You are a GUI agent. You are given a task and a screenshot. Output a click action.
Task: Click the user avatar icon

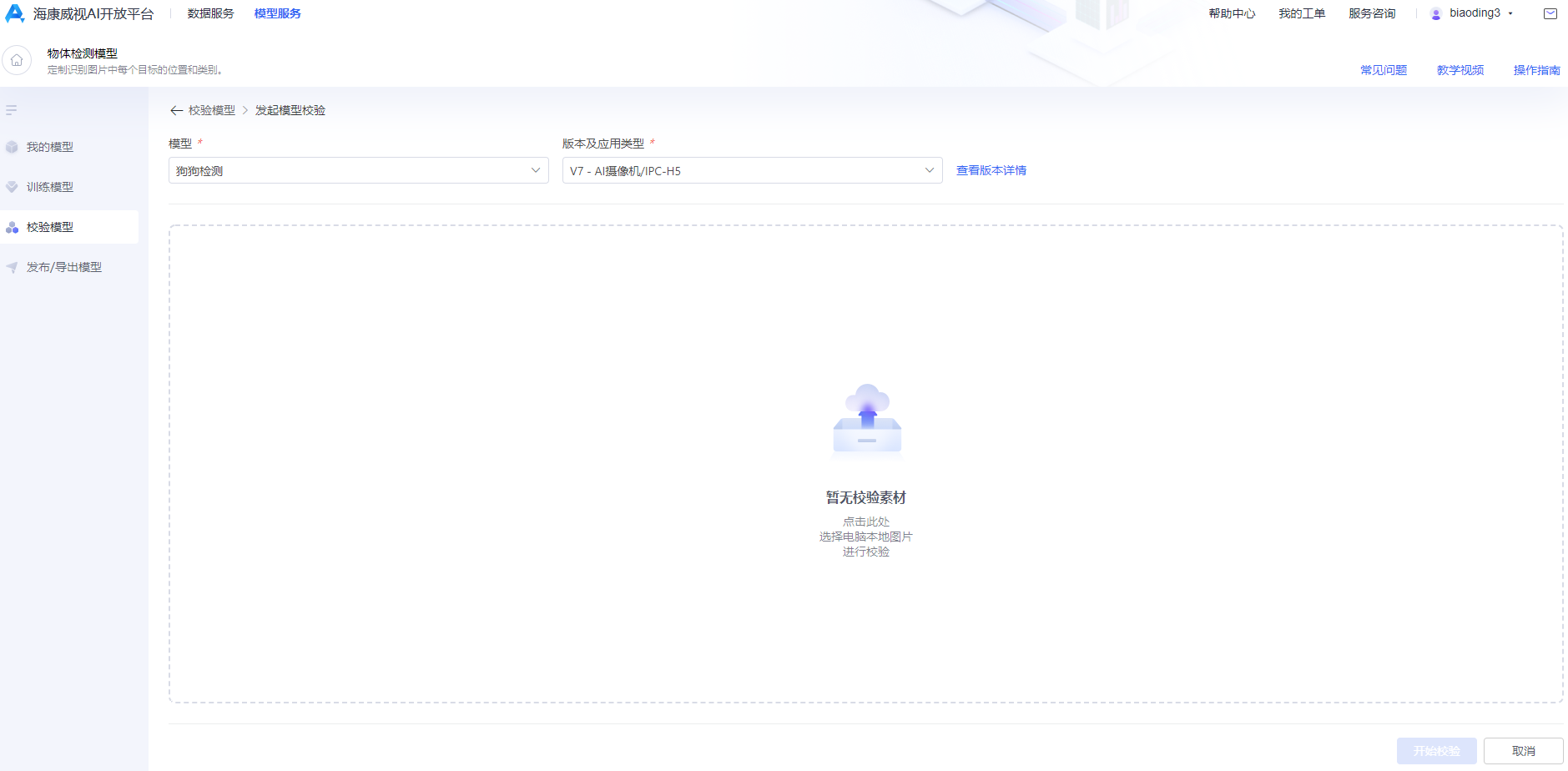pos(1436,14)
